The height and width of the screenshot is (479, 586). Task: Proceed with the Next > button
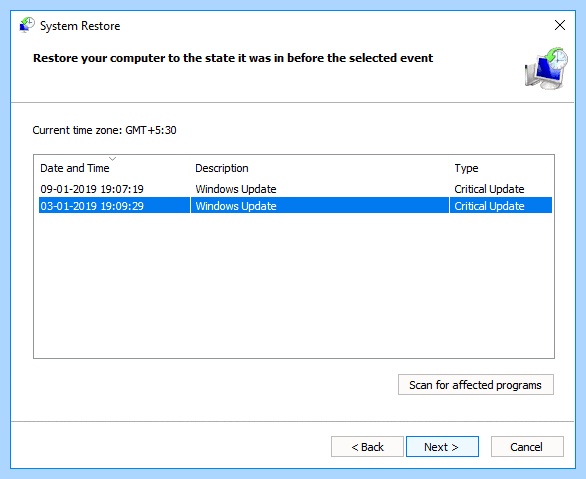(x=442, y=446)
